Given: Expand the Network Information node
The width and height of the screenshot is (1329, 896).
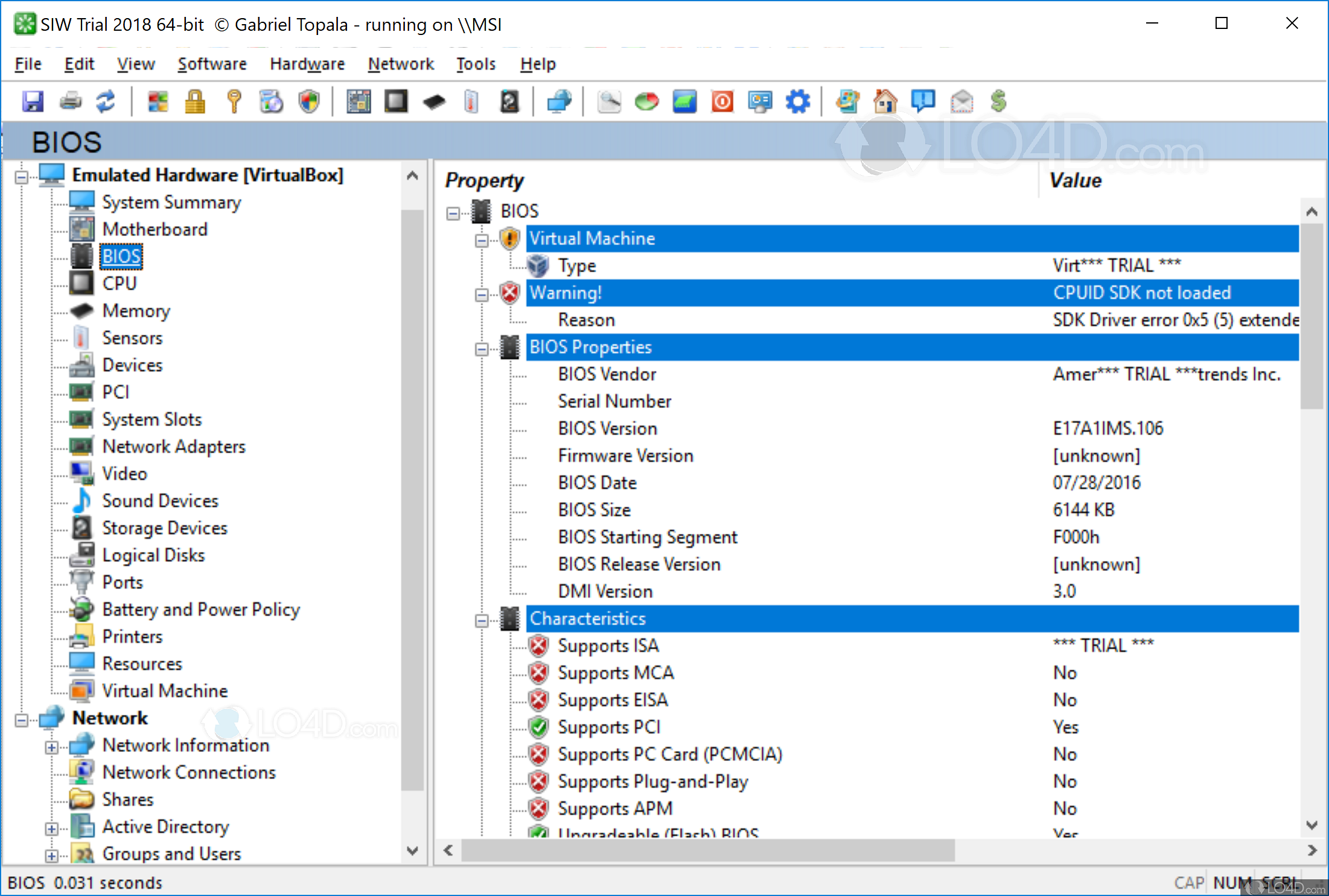Looking at the screenshot, I should coord(52,748).
